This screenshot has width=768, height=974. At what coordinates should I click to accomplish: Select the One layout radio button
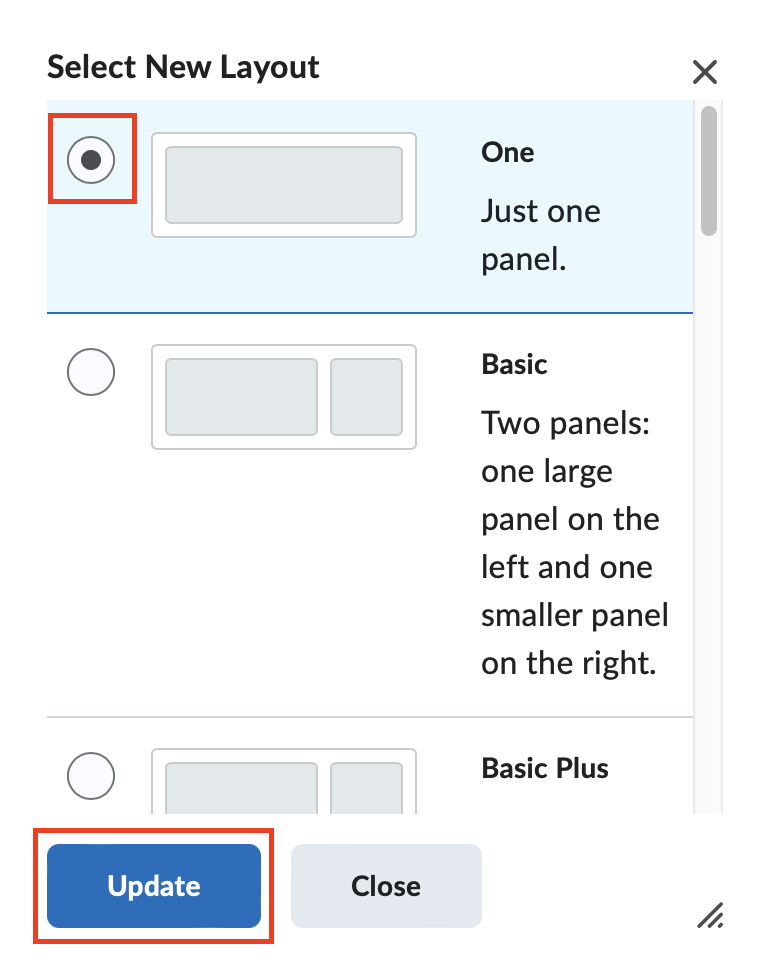pos(91,160)
